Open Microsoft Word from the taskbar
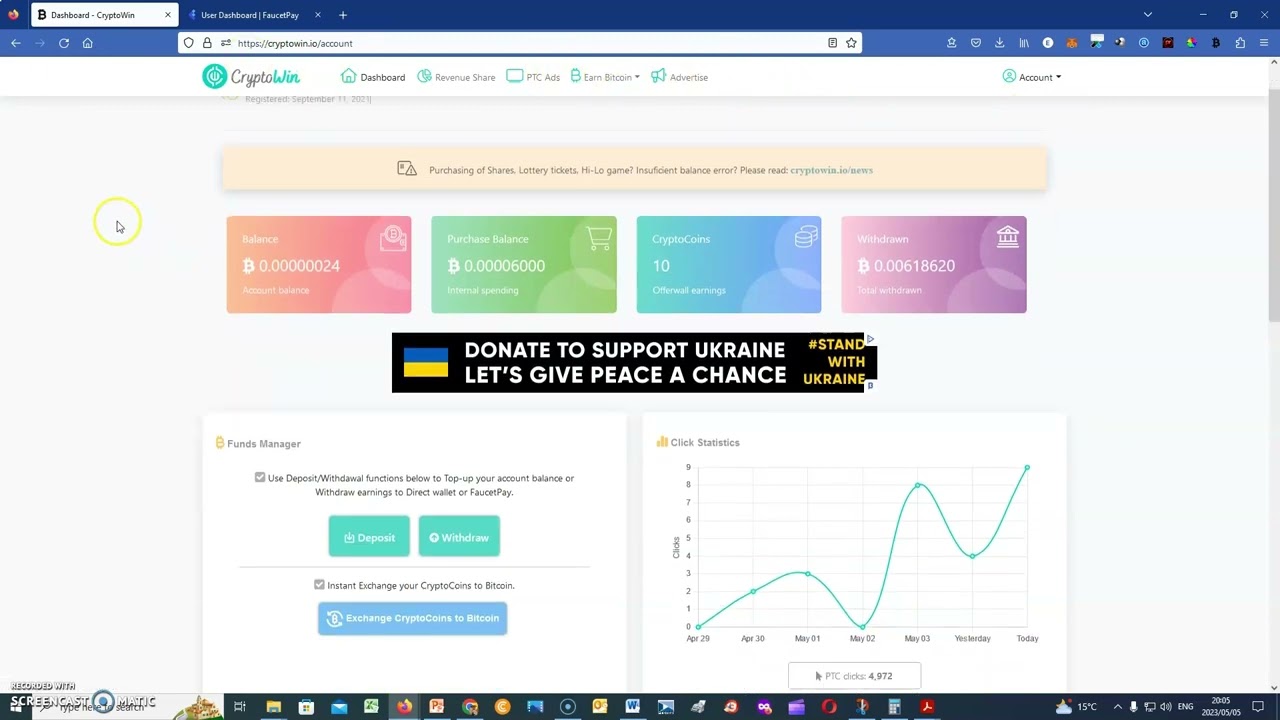 (x=632, y=707)
